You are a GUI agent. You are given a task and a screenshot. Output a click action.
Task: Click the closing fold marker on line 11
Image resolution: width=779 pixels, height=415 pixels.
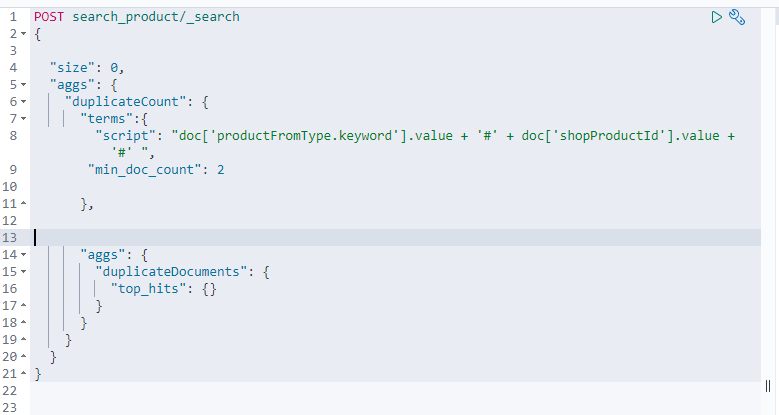(23, 203)
